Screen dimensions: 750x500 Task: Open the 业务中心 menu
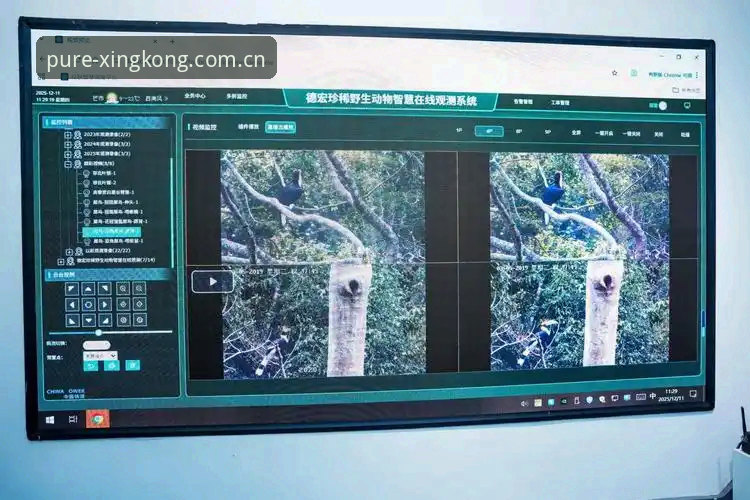[x=195, y=96]
